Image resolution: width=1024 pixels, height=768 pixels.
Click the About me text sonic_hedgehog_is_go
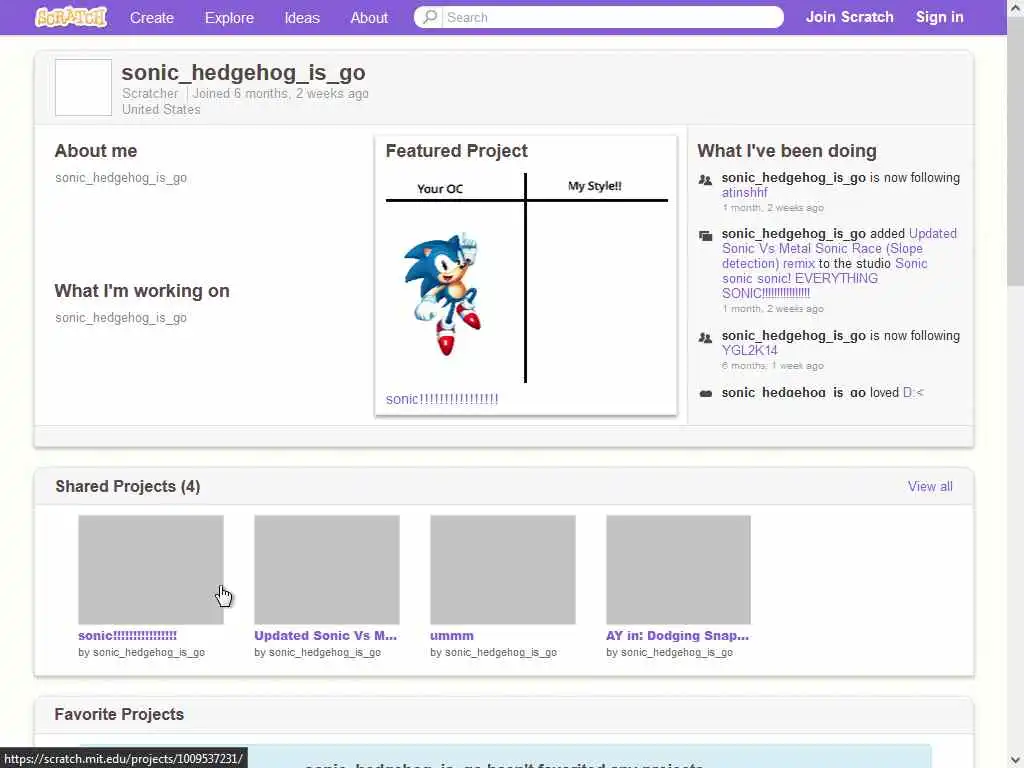121,178
